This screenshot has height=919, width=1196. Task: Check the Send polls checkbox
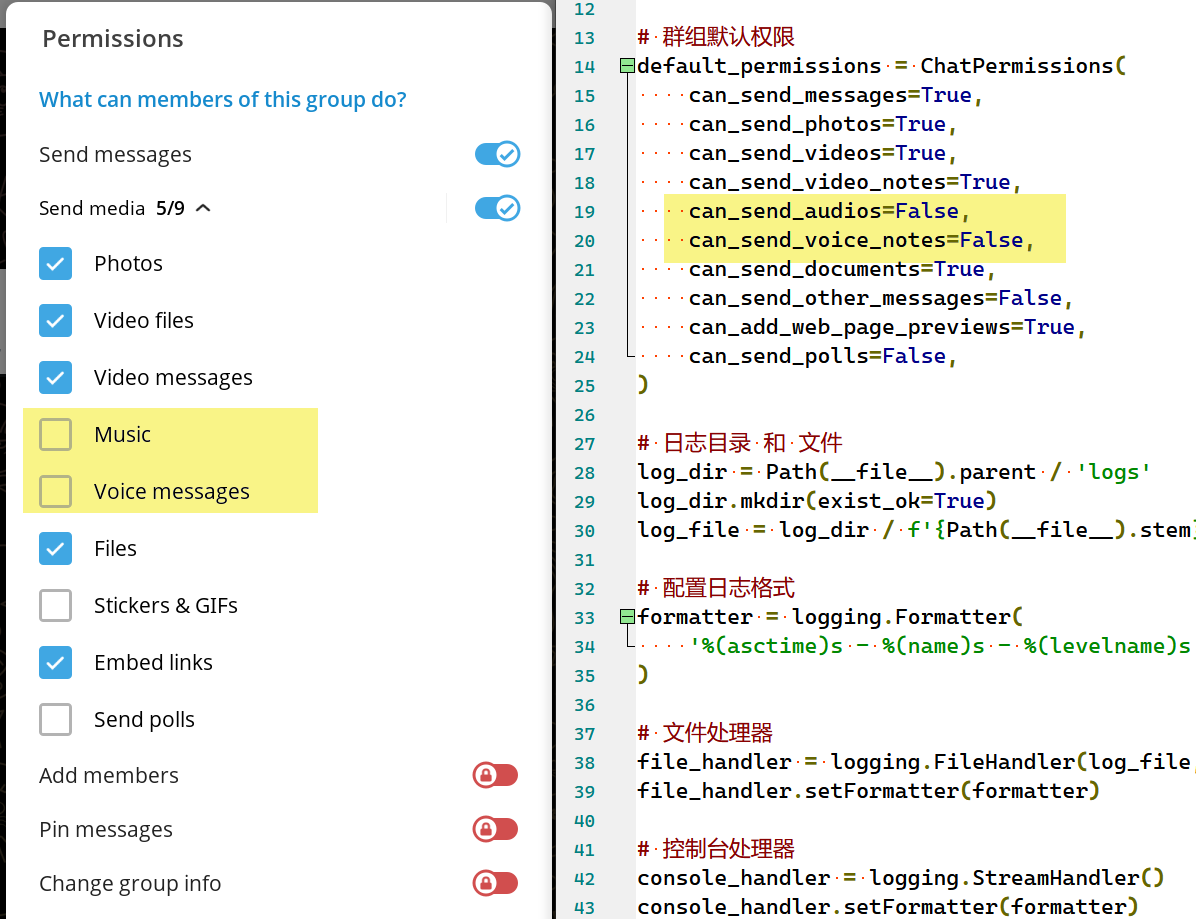[x=56, y=720]
